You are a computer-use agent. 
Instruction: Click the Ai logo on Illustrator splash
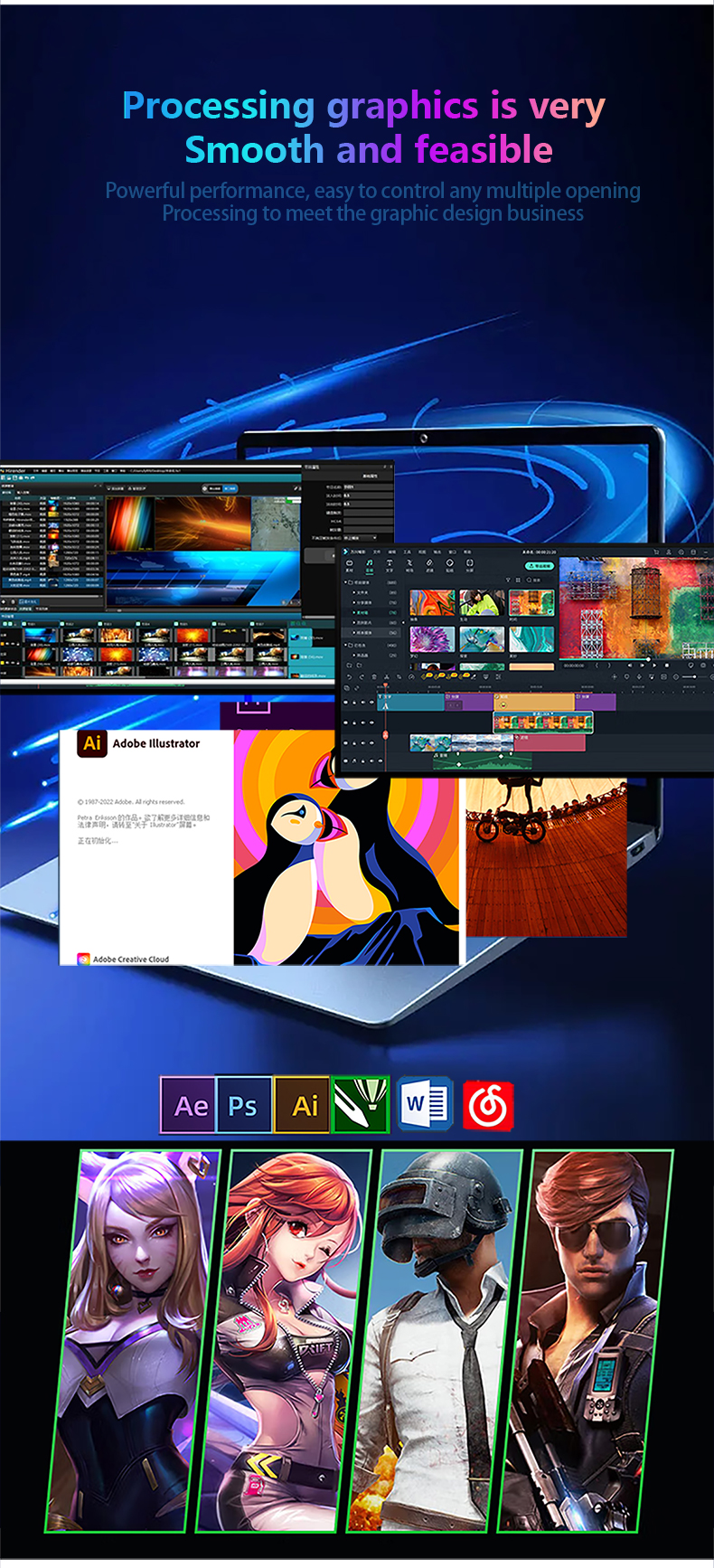coord(91,743)
